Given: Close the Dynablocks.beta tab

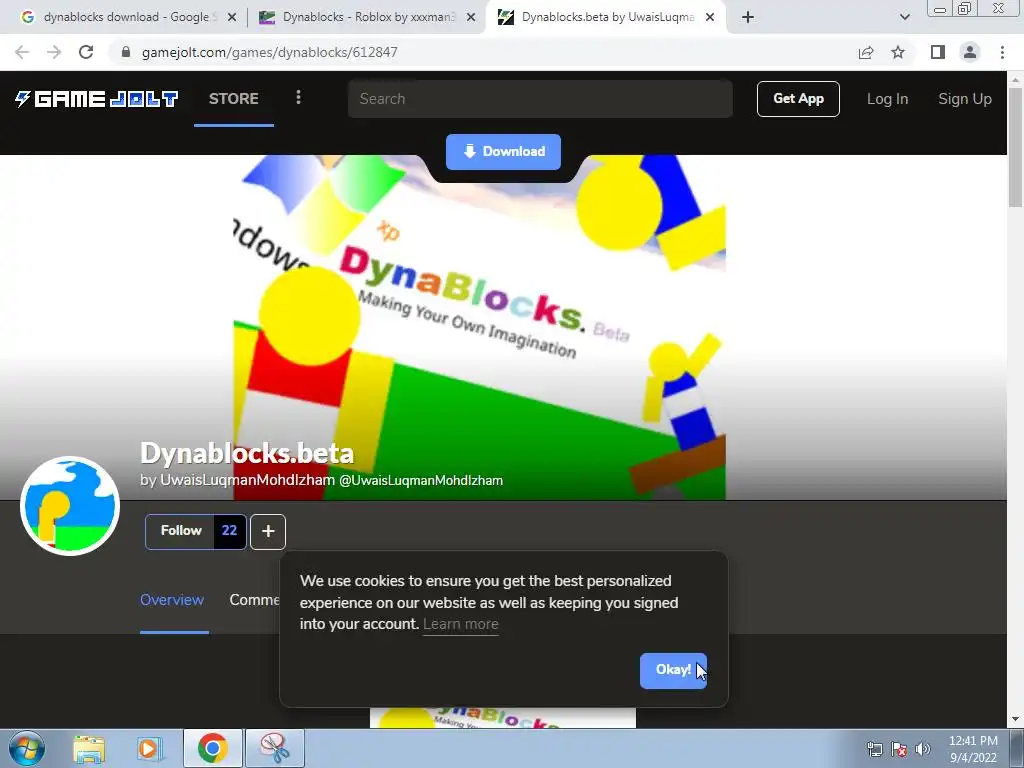Looking at the screenshot, I should click(x=710, y=18).
